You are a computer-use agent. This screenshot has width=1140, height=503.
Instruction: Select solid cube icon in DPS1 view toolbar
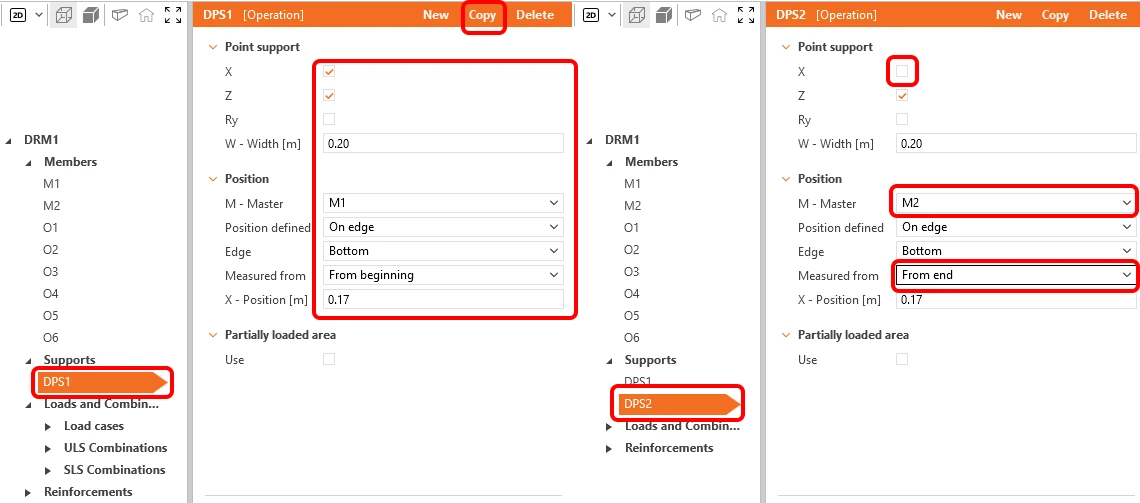pos(90,15)
